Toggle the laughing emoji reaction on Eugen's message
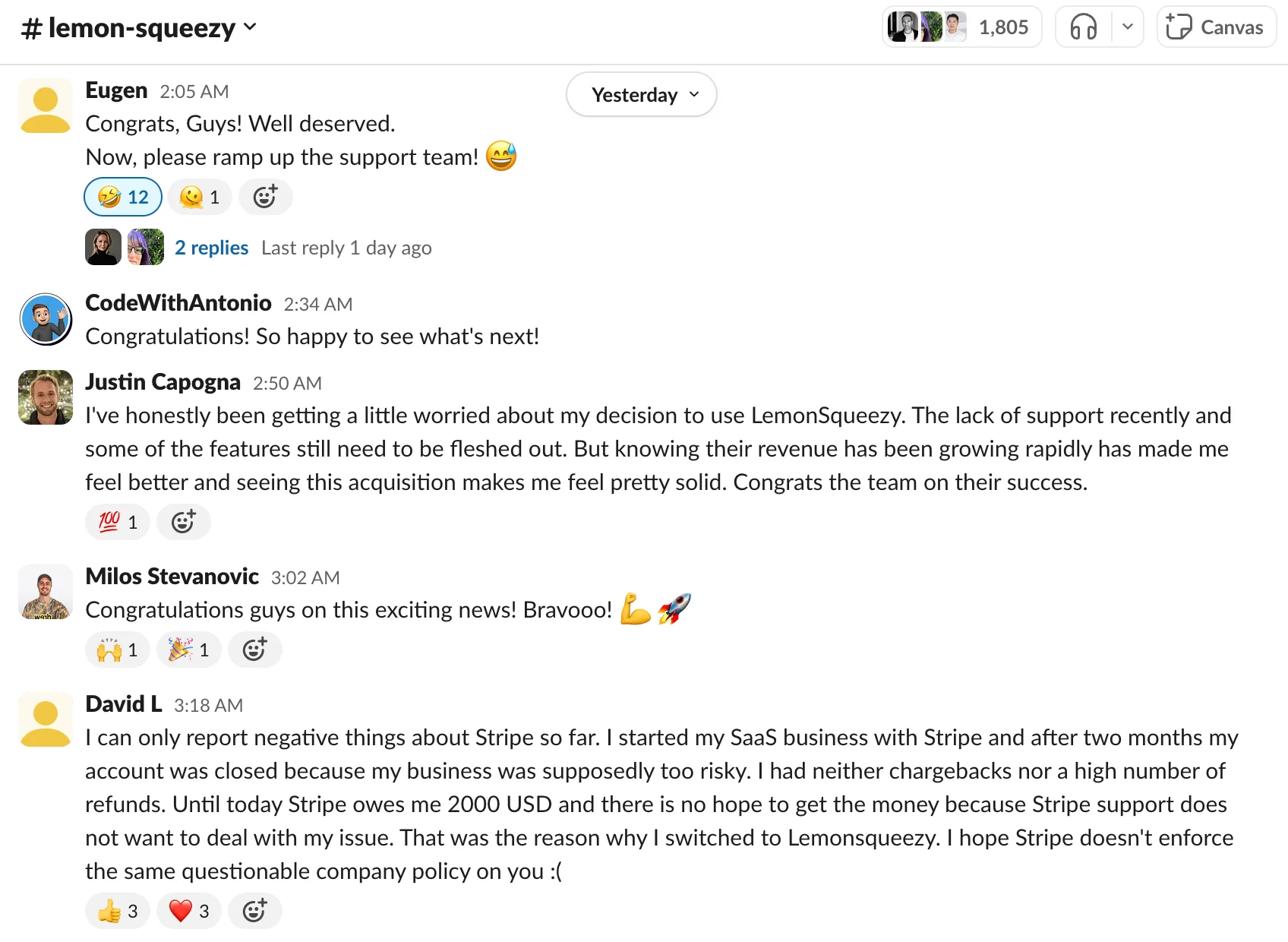1288x942 pixels. point(122,196)
